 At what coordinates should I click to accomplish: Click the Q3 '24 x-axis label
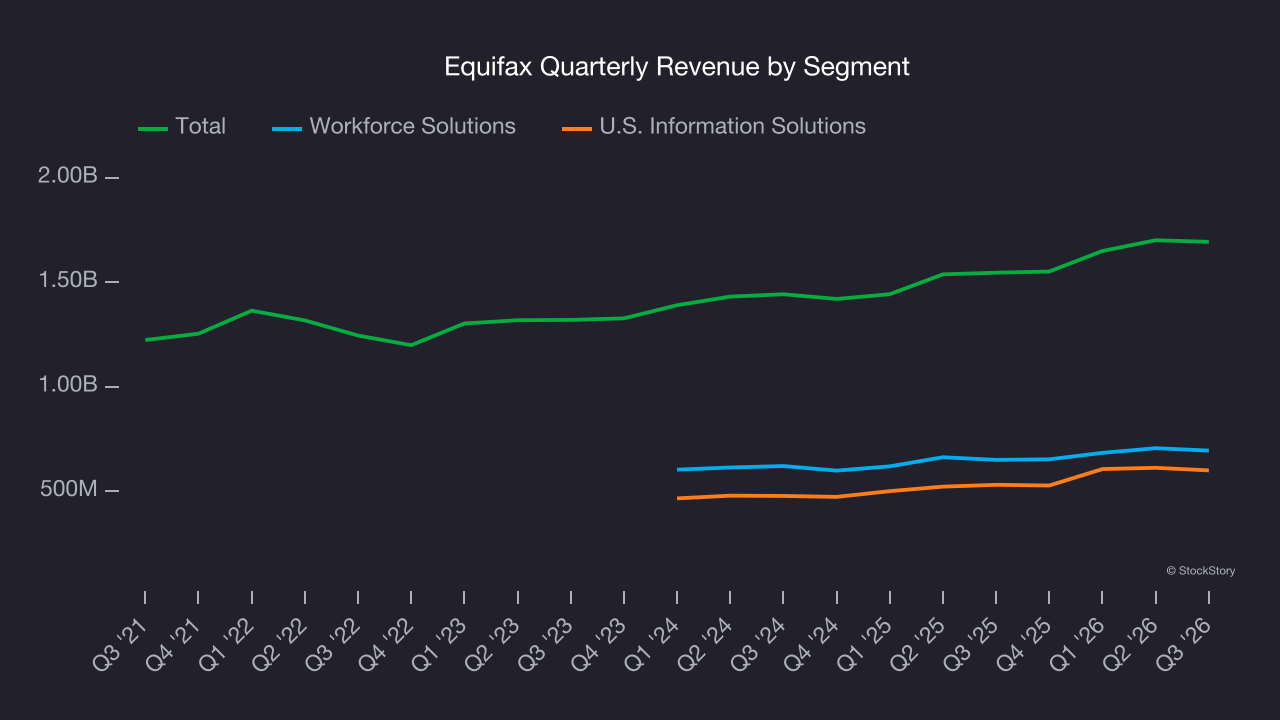(760, 643)
